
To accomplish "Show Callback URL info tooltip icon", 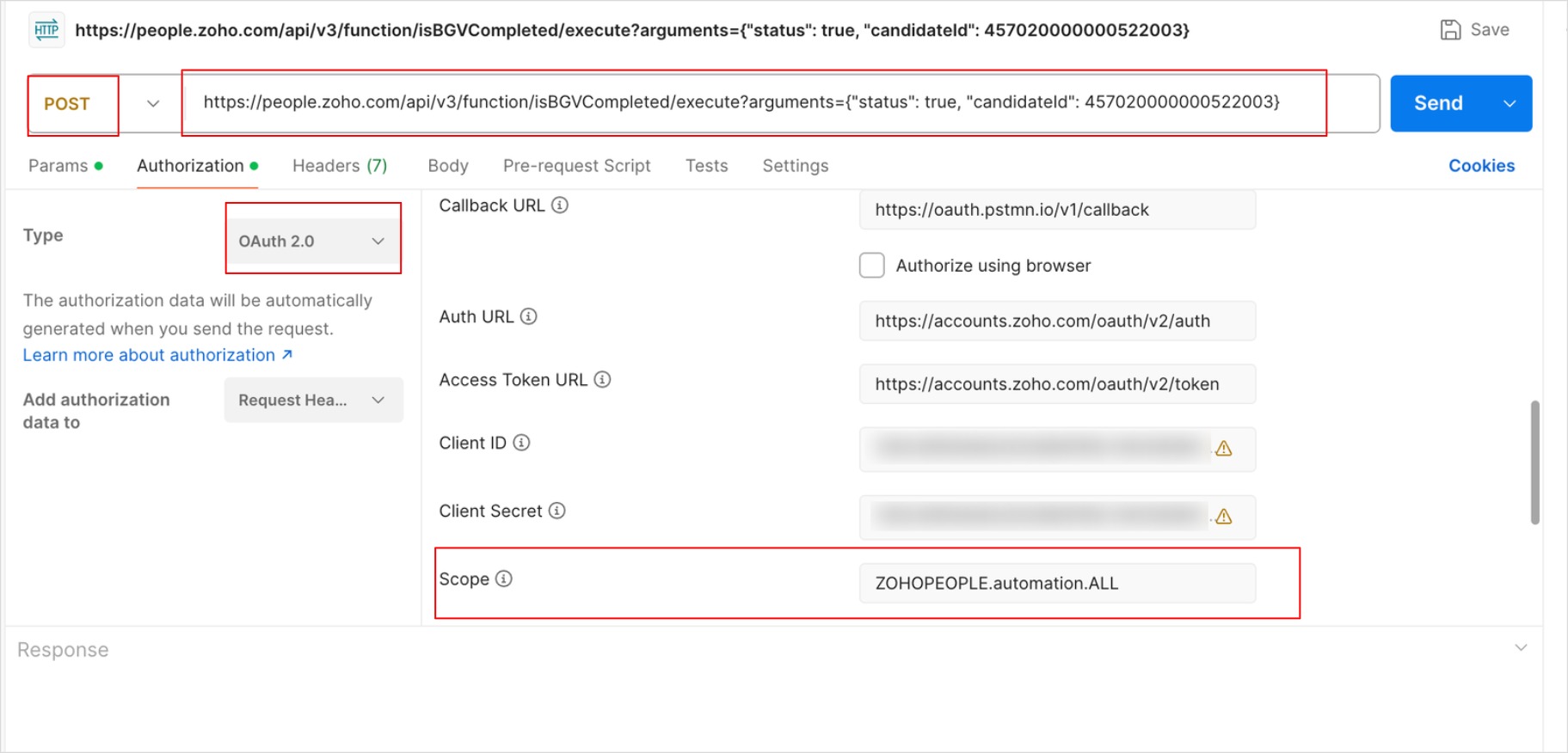I will click(560, 205).
